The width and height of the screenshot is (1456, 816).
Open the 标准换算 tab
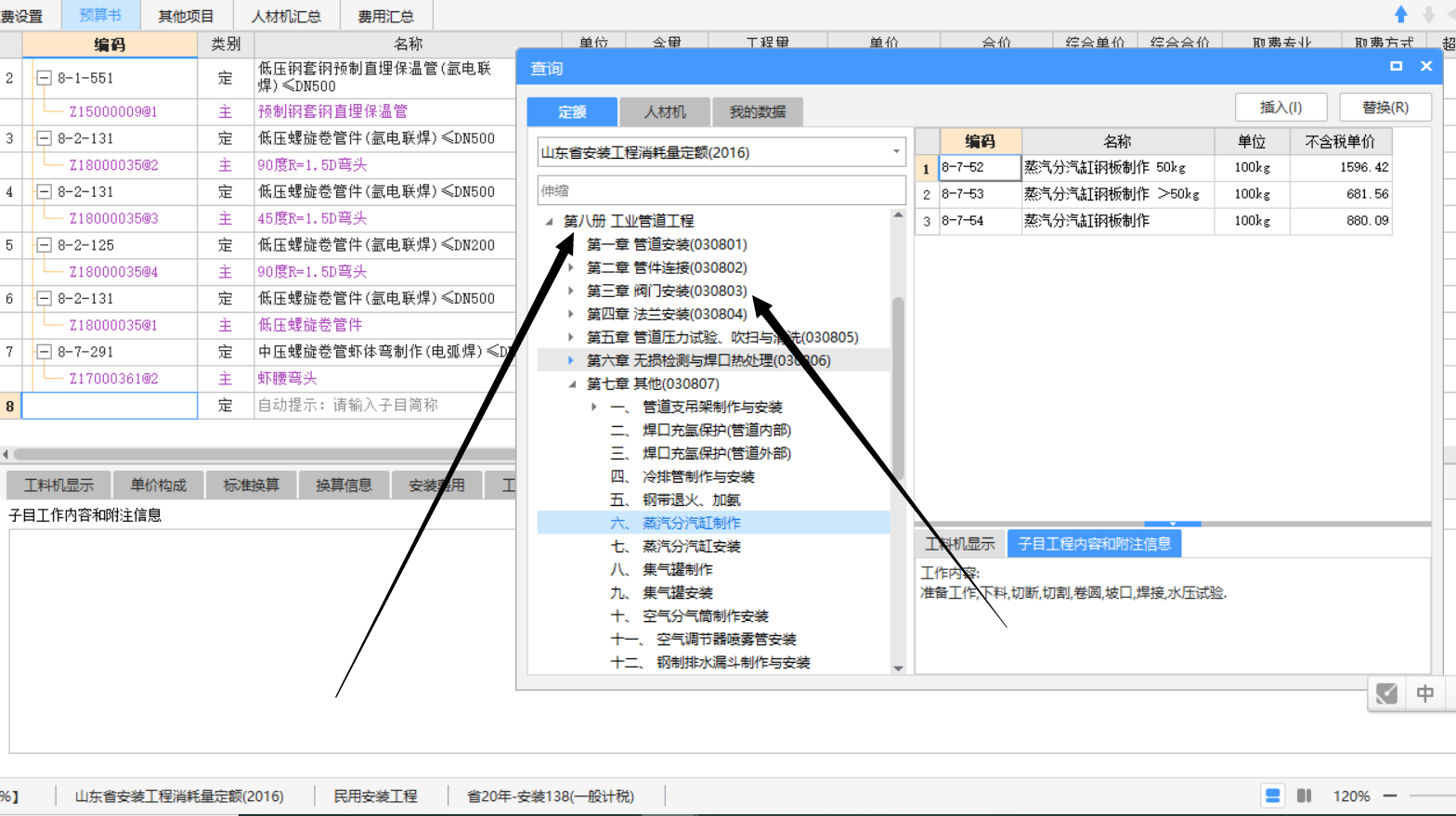click(x=251, y=485)
